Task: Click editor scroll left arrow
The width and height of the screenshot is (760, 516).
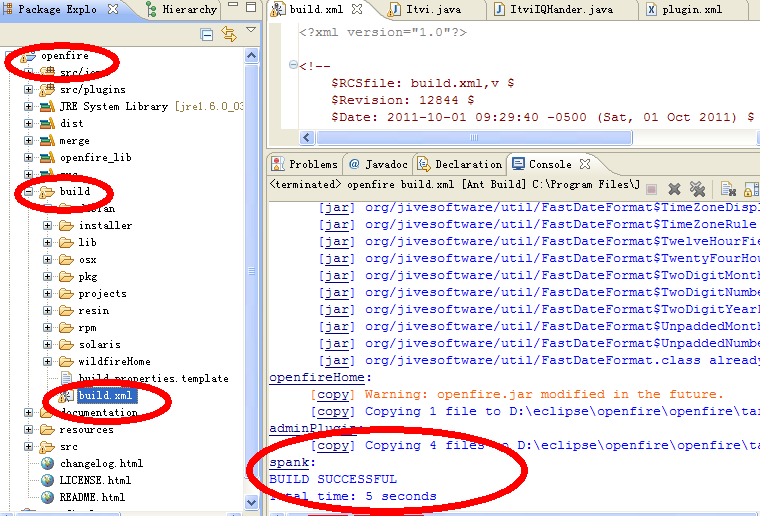Action: pos(307,138)
